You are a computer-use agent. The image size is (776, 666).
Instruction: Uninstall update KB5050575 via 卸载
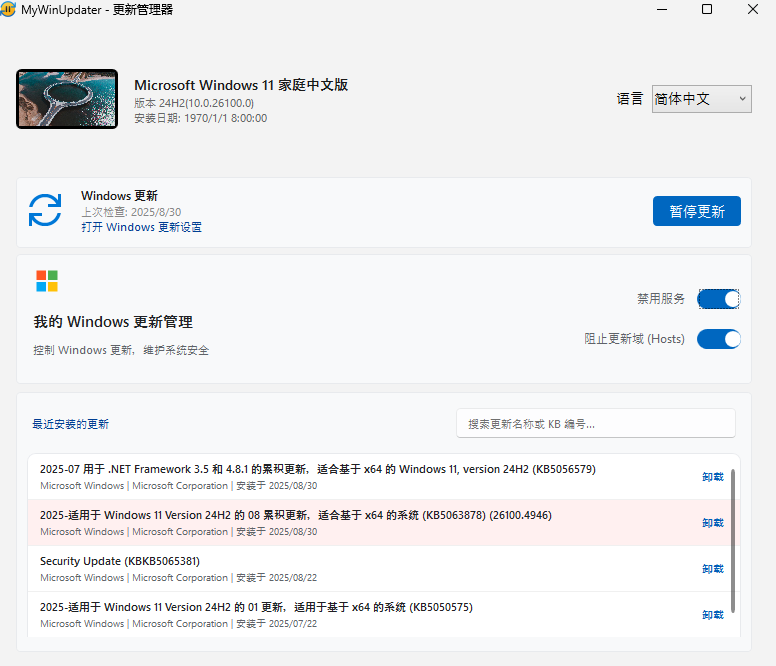coord(713,615)
